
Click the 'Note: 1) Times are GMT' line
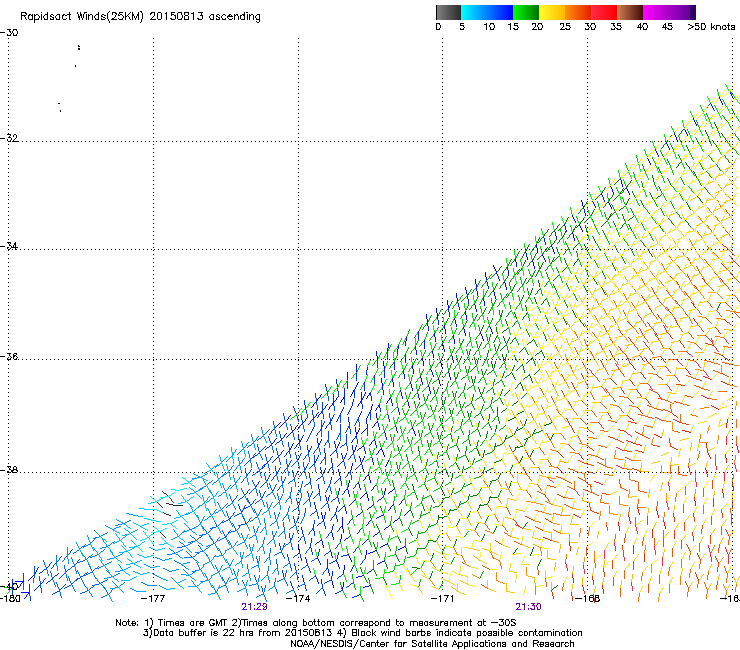click(316, 623)
